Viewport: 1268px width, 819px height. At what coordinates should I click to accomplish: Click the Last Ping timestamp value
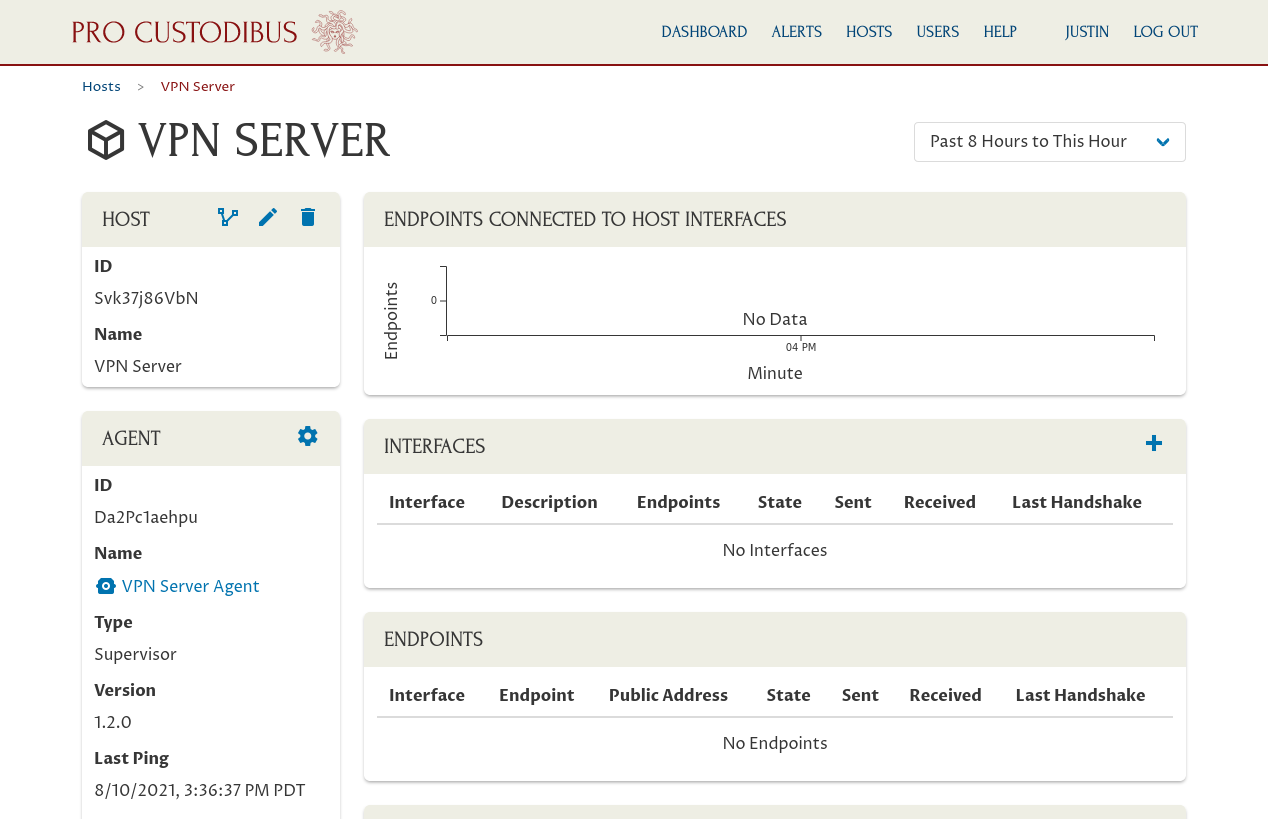coord(200,790)
